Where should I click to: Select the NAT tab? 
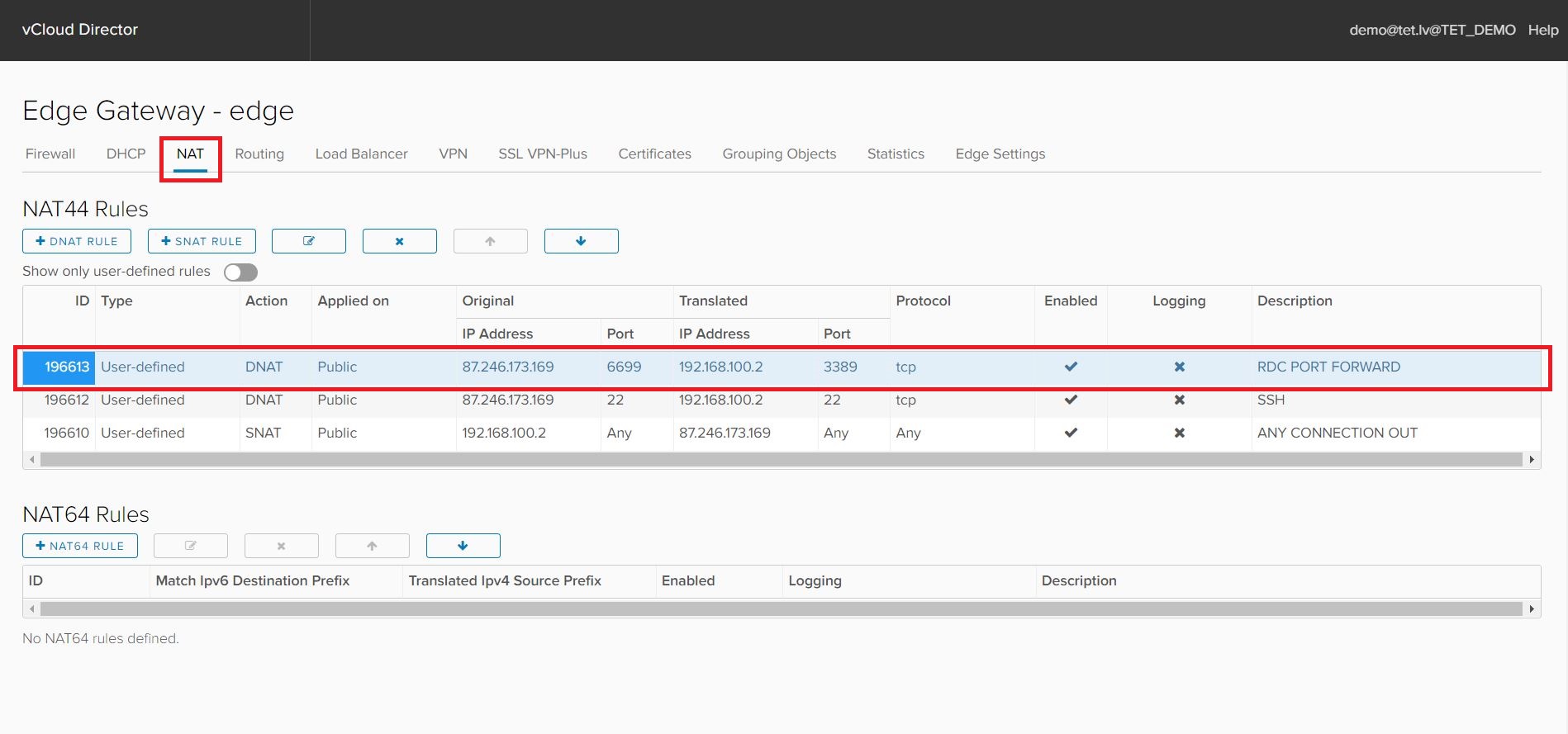tap(190, 154)
